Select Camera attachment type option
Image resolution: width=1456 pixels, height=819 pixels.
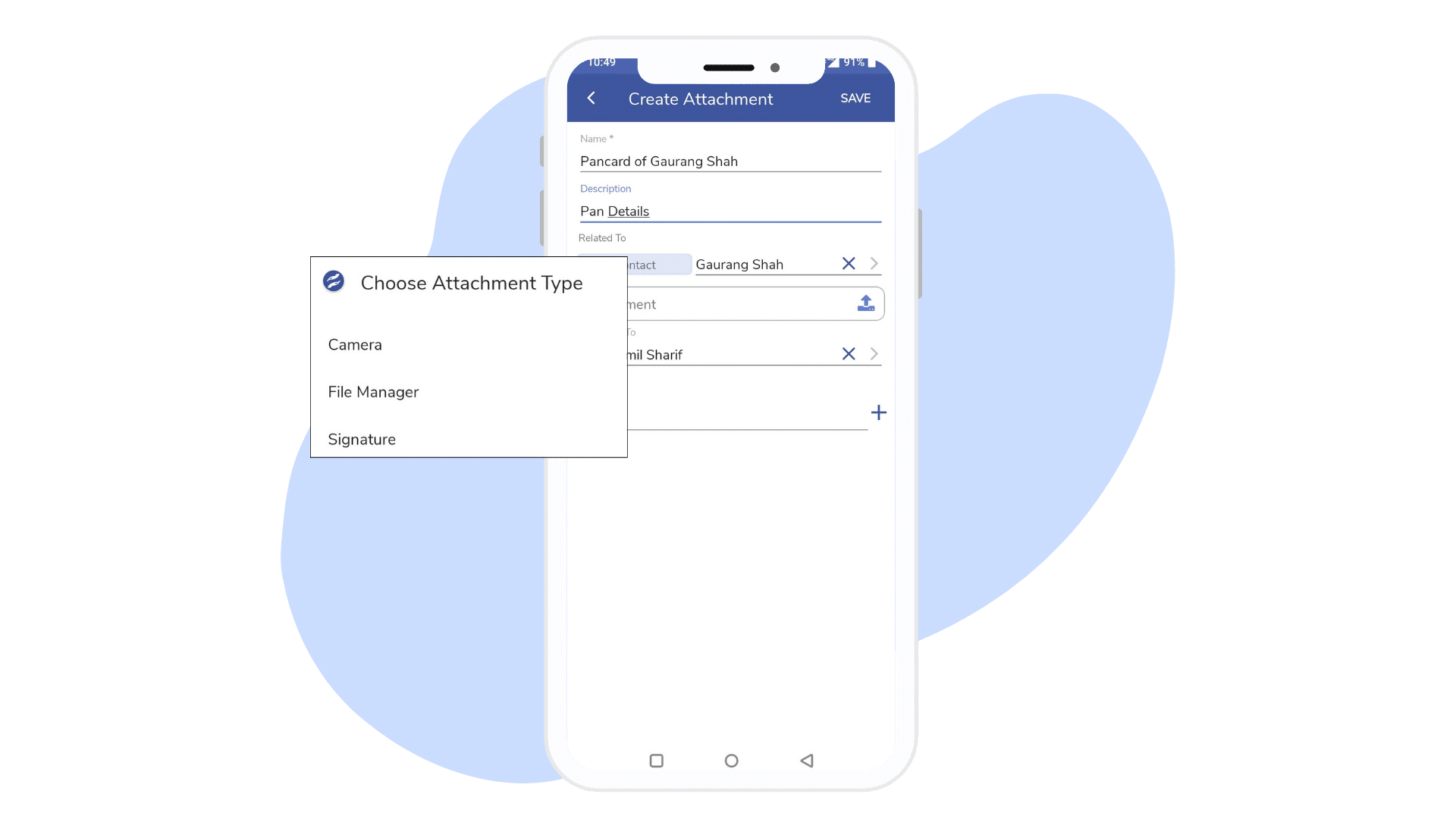click(355, 344)
